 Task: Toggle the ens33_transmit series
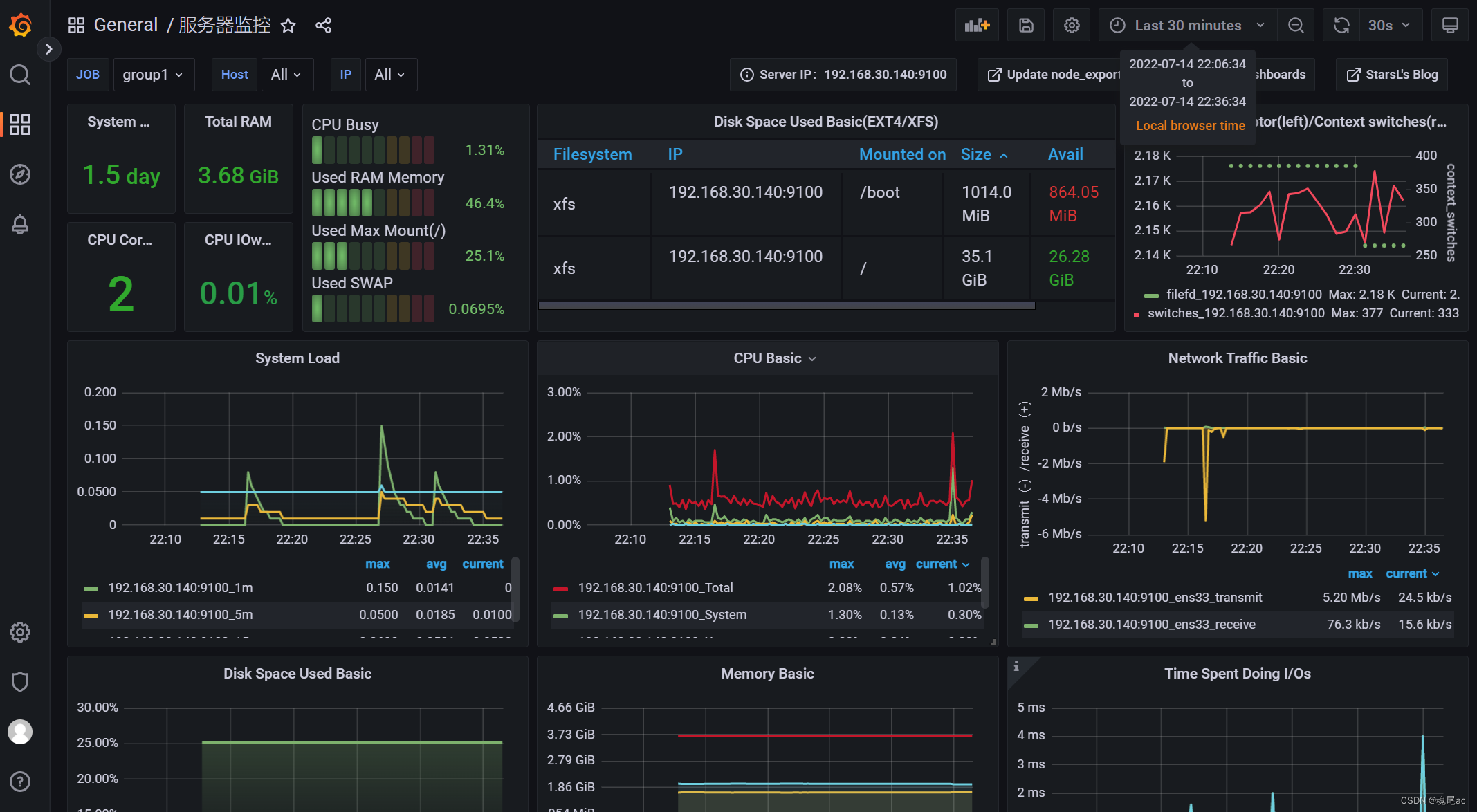1155,598
